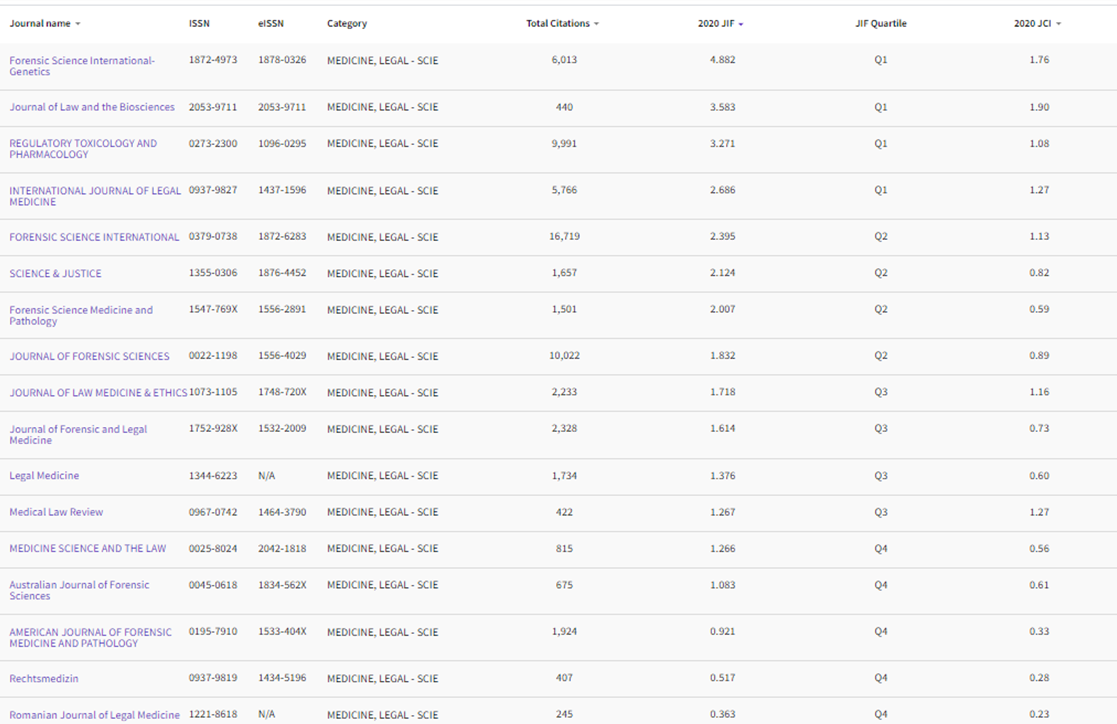Open Journal of Forensic and Legal Medicine
1117x724 pixels.
pyautogui.click(x=78, y=435)
